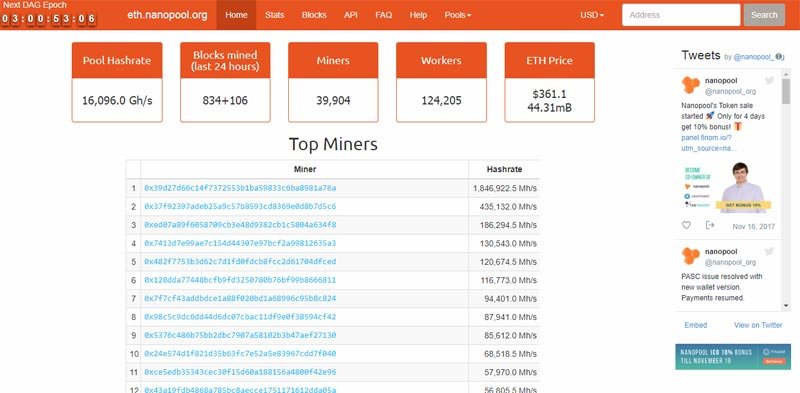Screen dimensions: 800x393
Task: Click View on Twitter link
Action: tap(758, 325)
